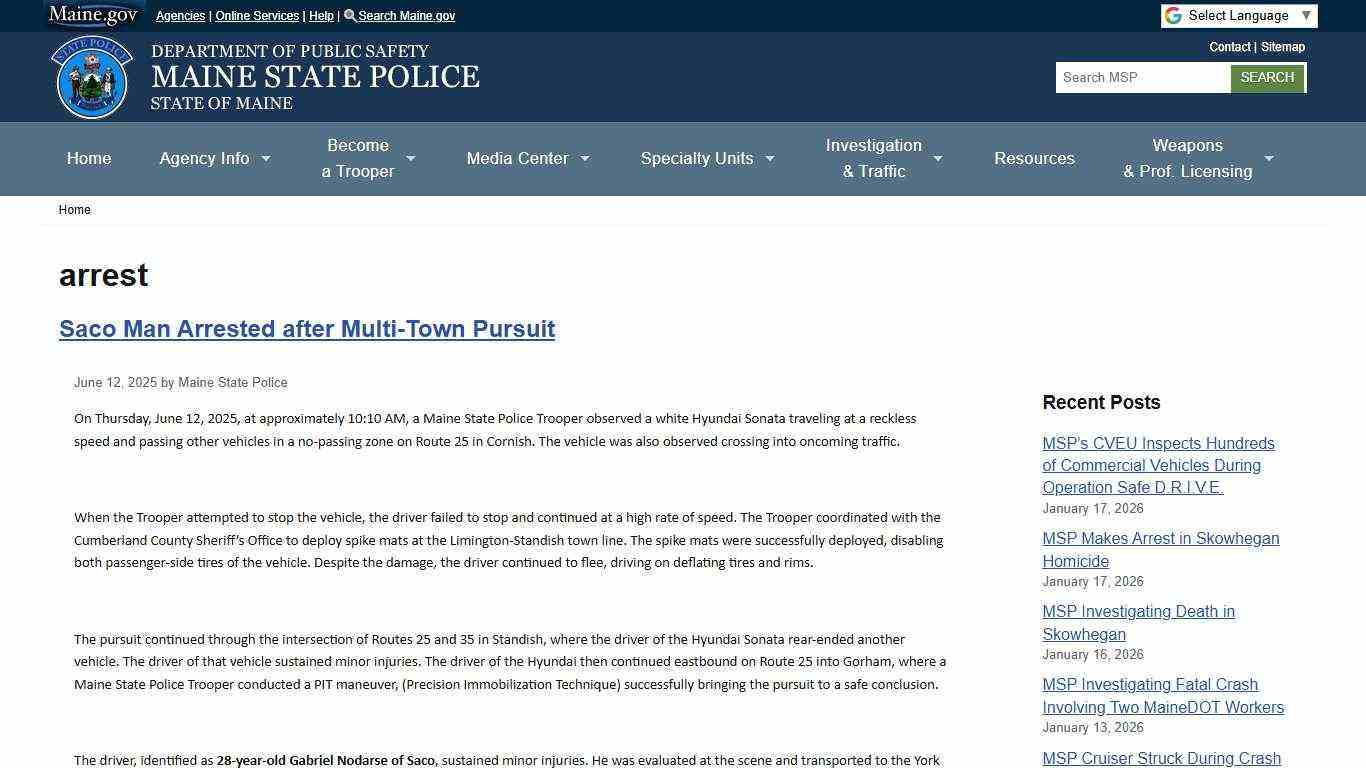
Task: Open MSP Makes Arrest in Skowhegan Homicide
Action: click(1160, 549)
